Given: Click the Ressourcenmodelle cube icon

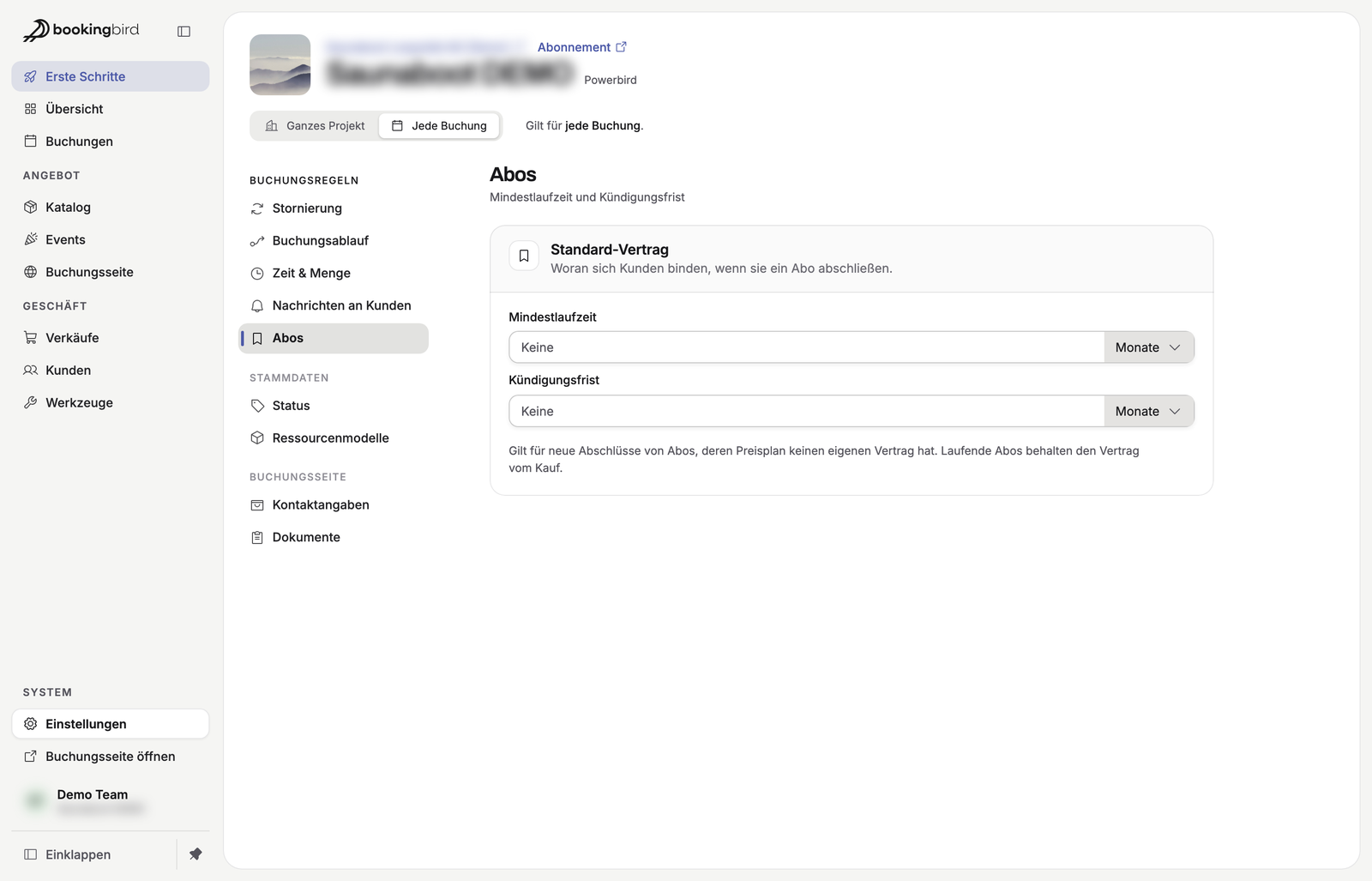Looking at the screenshot, I should pyautogui.click(x=257, y=438).
